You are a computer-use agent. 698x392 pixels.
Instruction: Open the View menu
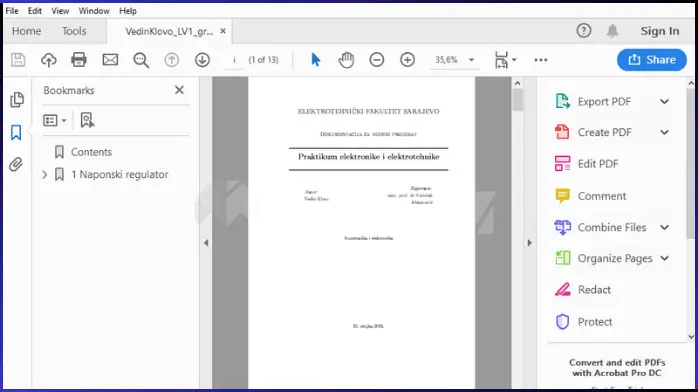[x=60, y=11]
